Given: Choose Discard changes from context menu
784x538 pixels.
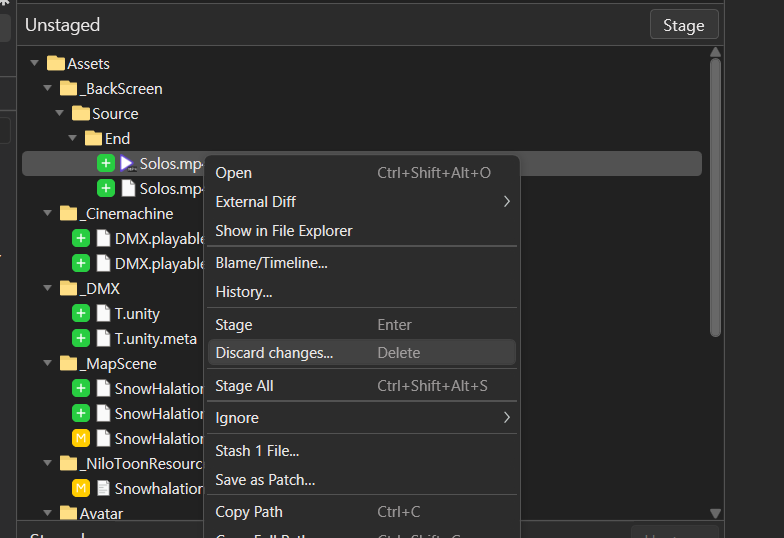Looking at the screenshot, I should [x=274, y=353].
